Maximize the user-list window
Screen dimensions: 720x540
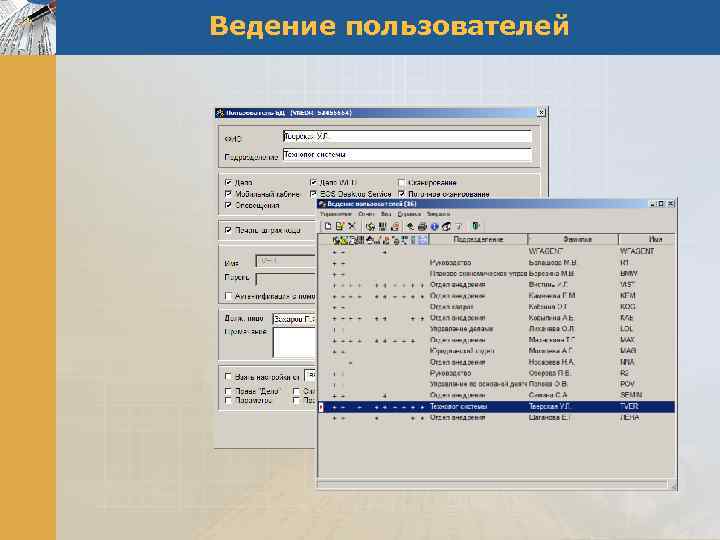pyautogui.click(x=661, y=204)
